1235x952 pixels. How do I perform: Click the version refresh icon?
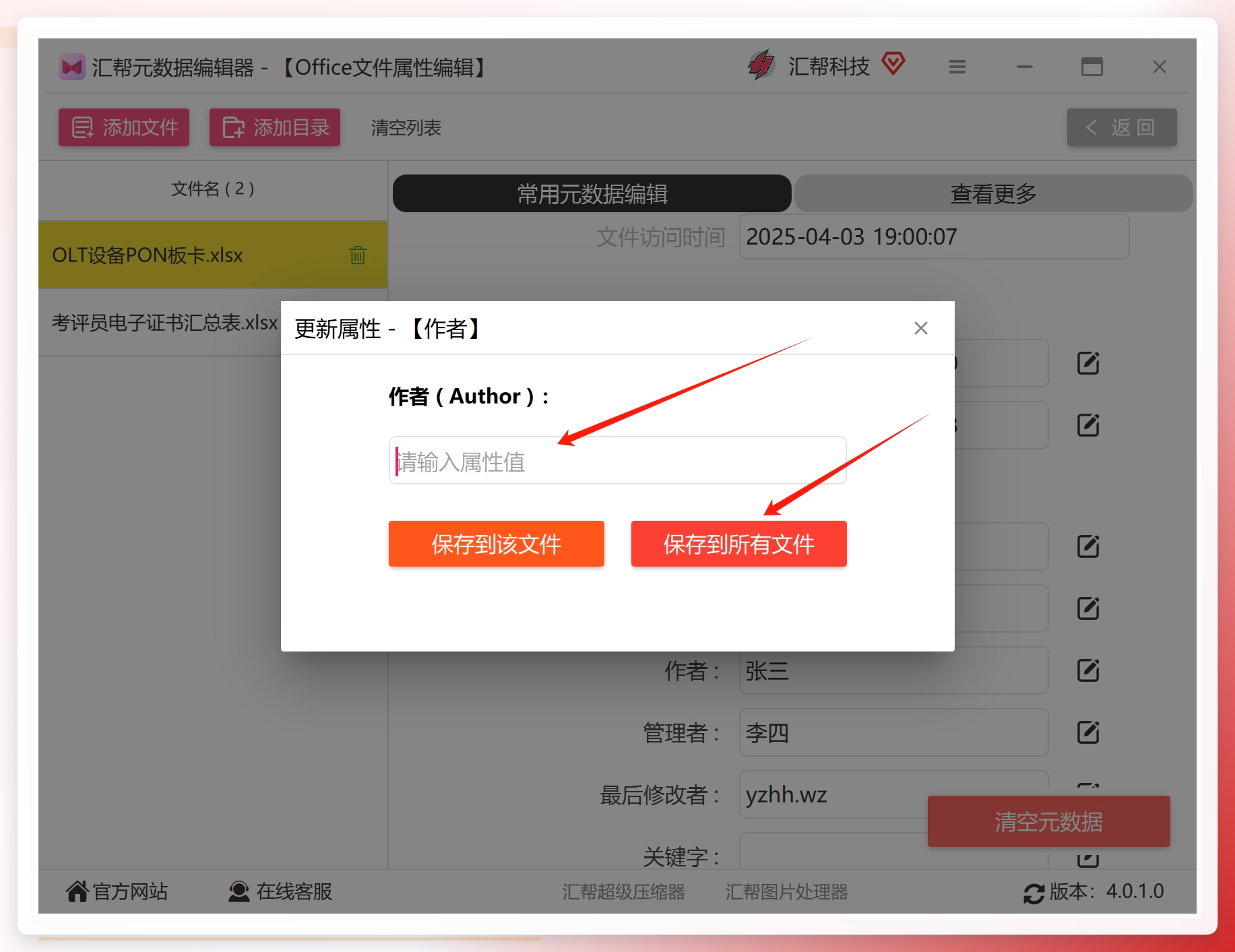(x=1034, y=893)
